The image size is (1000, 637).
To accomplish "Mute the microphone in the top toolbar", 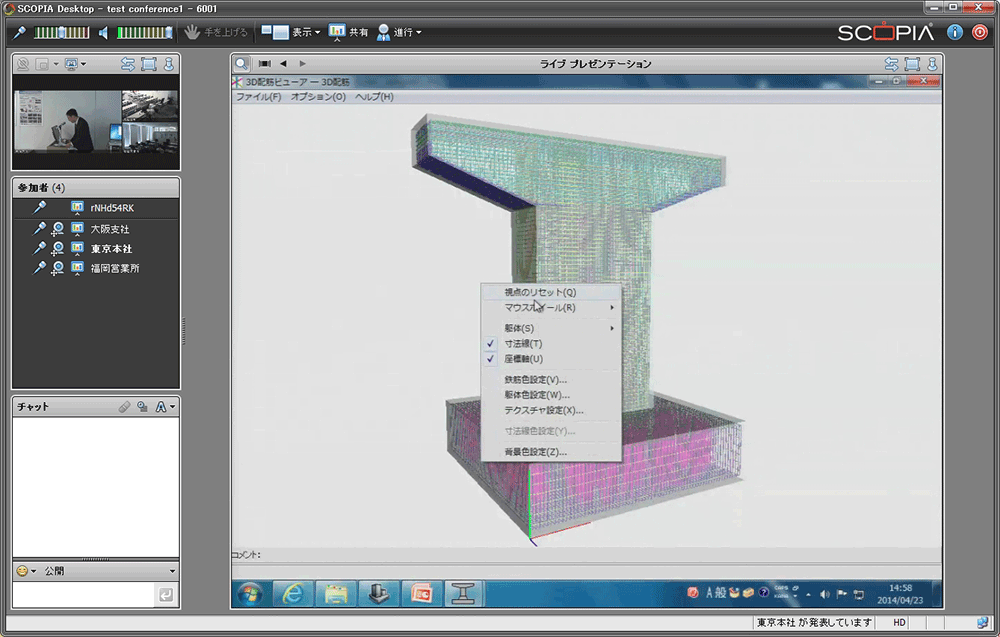I will pos(20,32).
